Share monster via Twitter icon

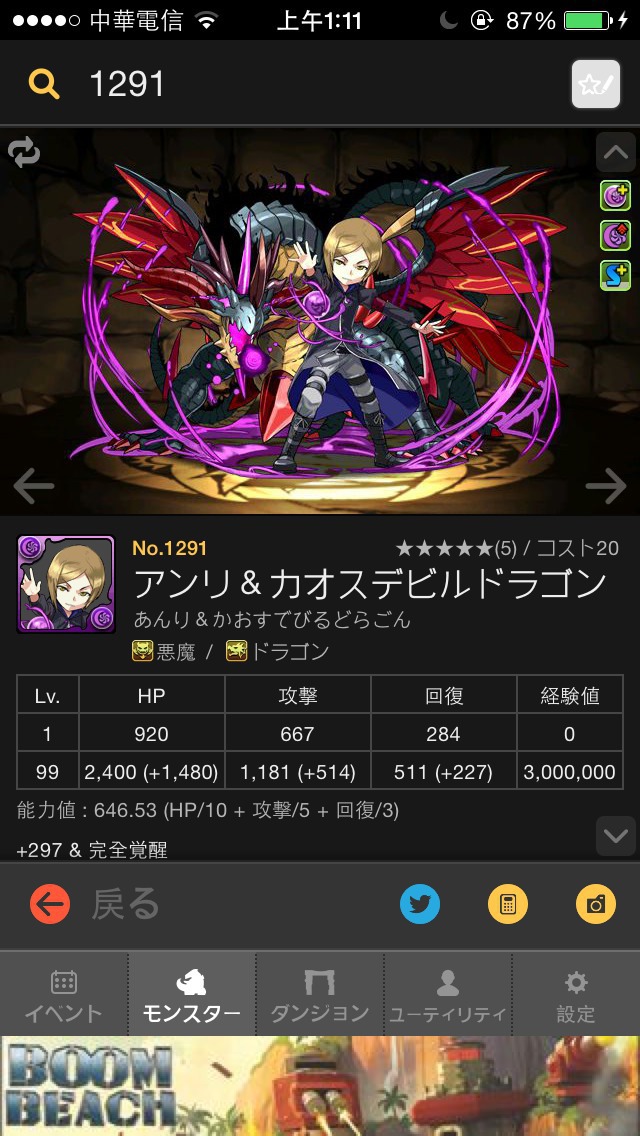[x=420, y=903]
